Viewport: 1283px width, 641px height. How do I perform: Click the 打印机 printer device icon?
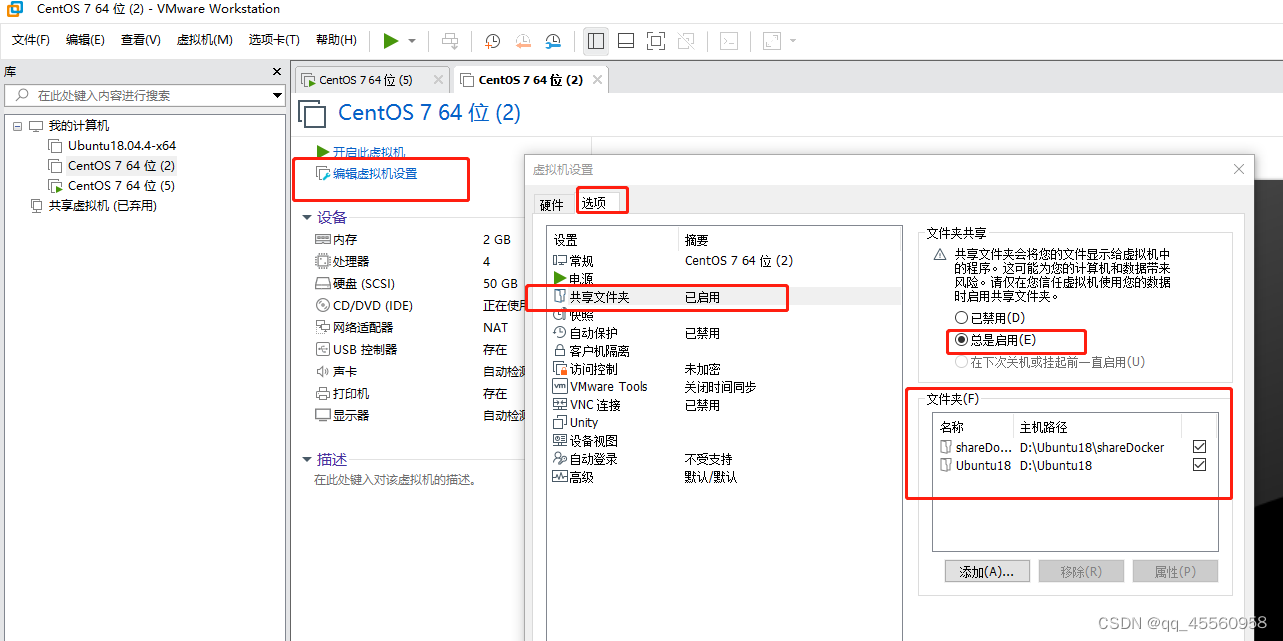pyautogui.click(x=323, y=393)
